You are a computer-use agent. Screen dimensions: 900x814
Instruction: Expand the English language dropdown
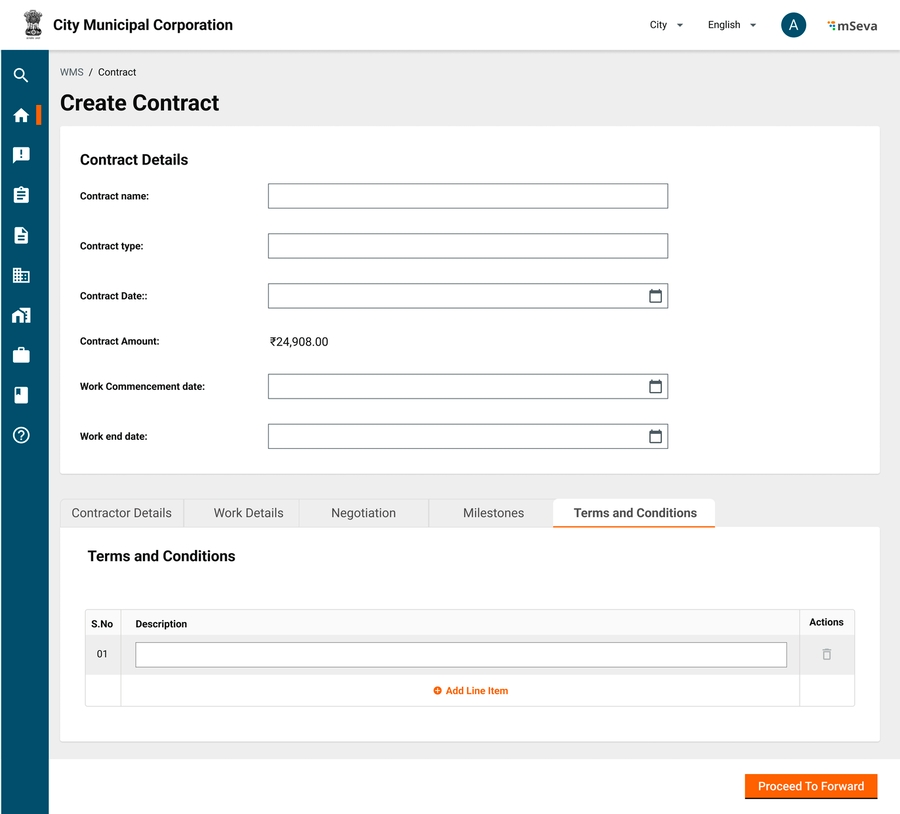(732, 25)
